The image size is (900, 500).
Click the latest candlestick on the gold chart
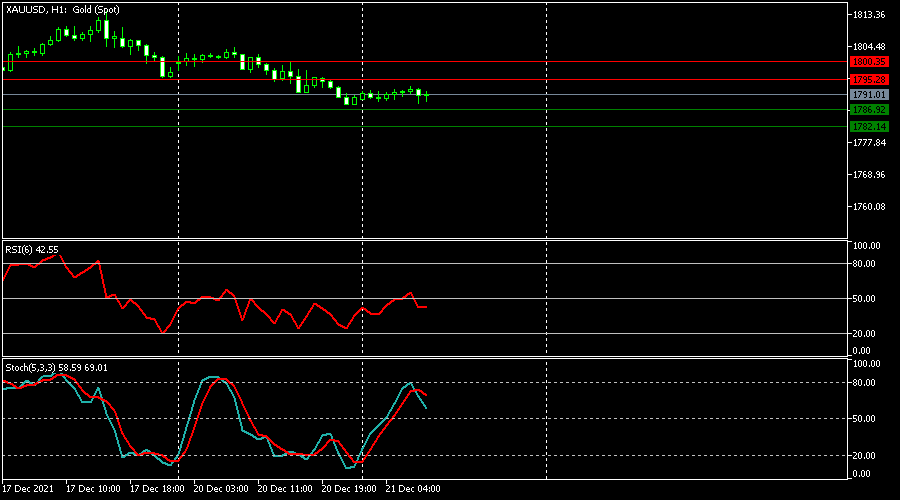(426, 96)
